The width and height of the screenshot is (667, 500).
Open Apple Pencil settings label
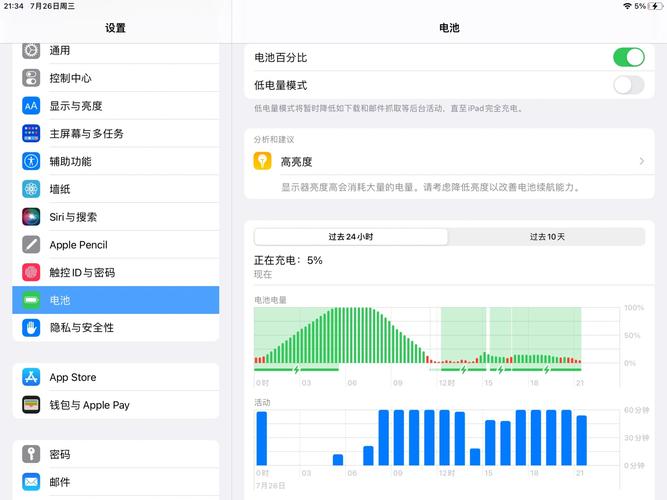click(x=78, y=245)
